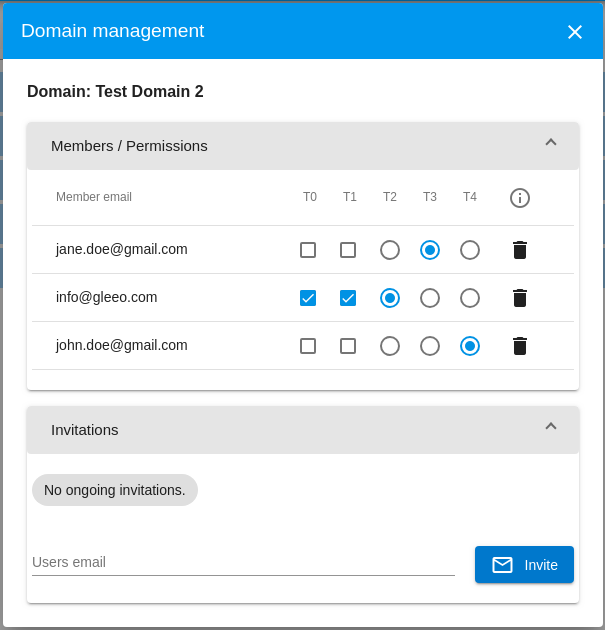The height and width of the screenshot is (630, 605).
Task: Close the Domain management dialog
Action: 575,32
